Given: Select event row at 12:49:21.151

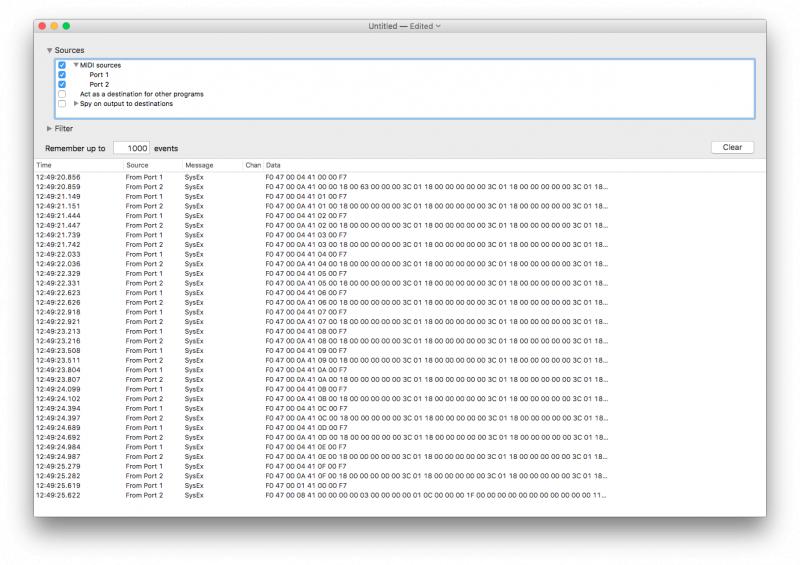Looking at the screenshot, I should (x=400, y=206).
